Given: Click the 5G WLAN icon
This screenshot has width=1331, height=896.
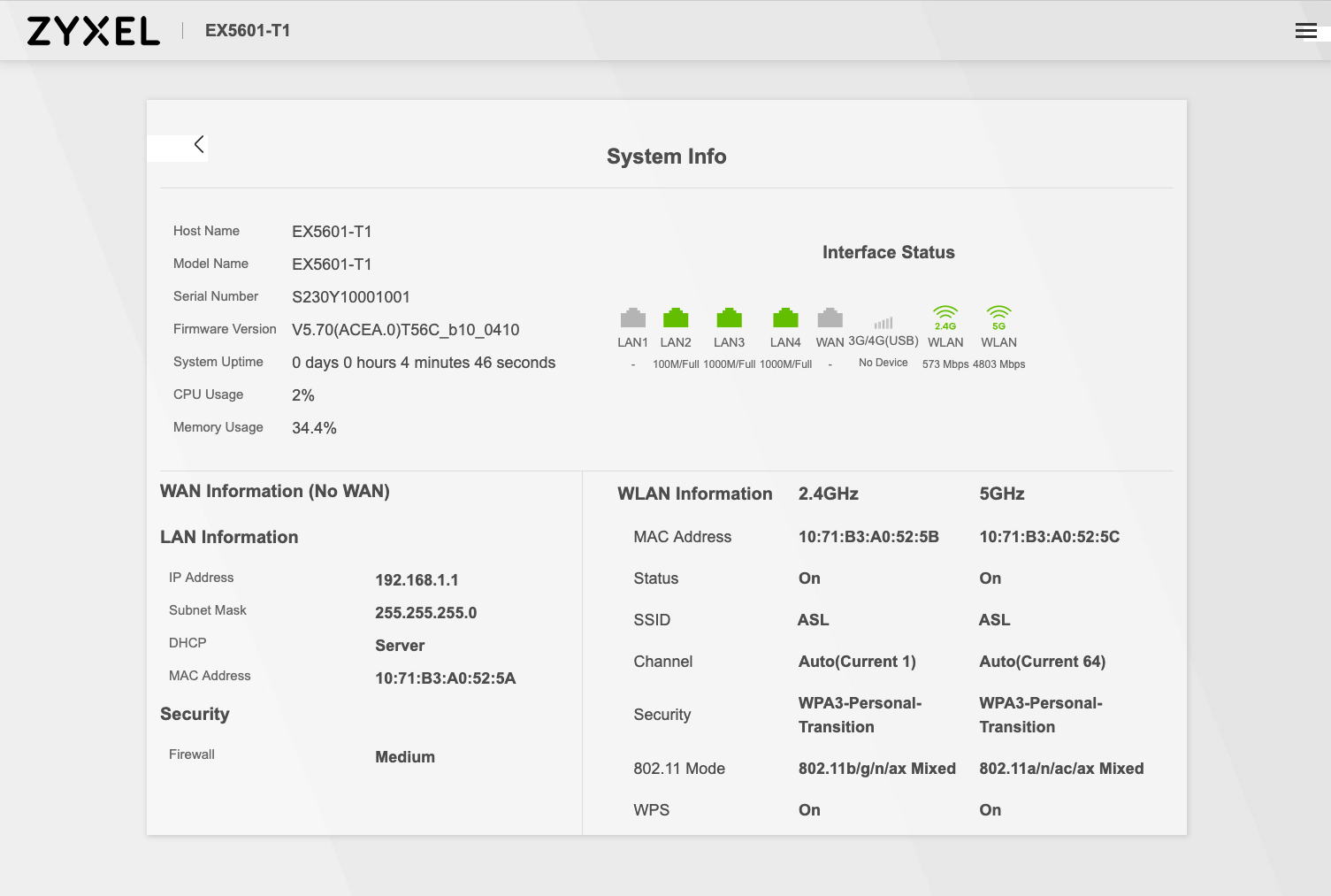Looking at the screenshot, I should (x=999, y=318).
